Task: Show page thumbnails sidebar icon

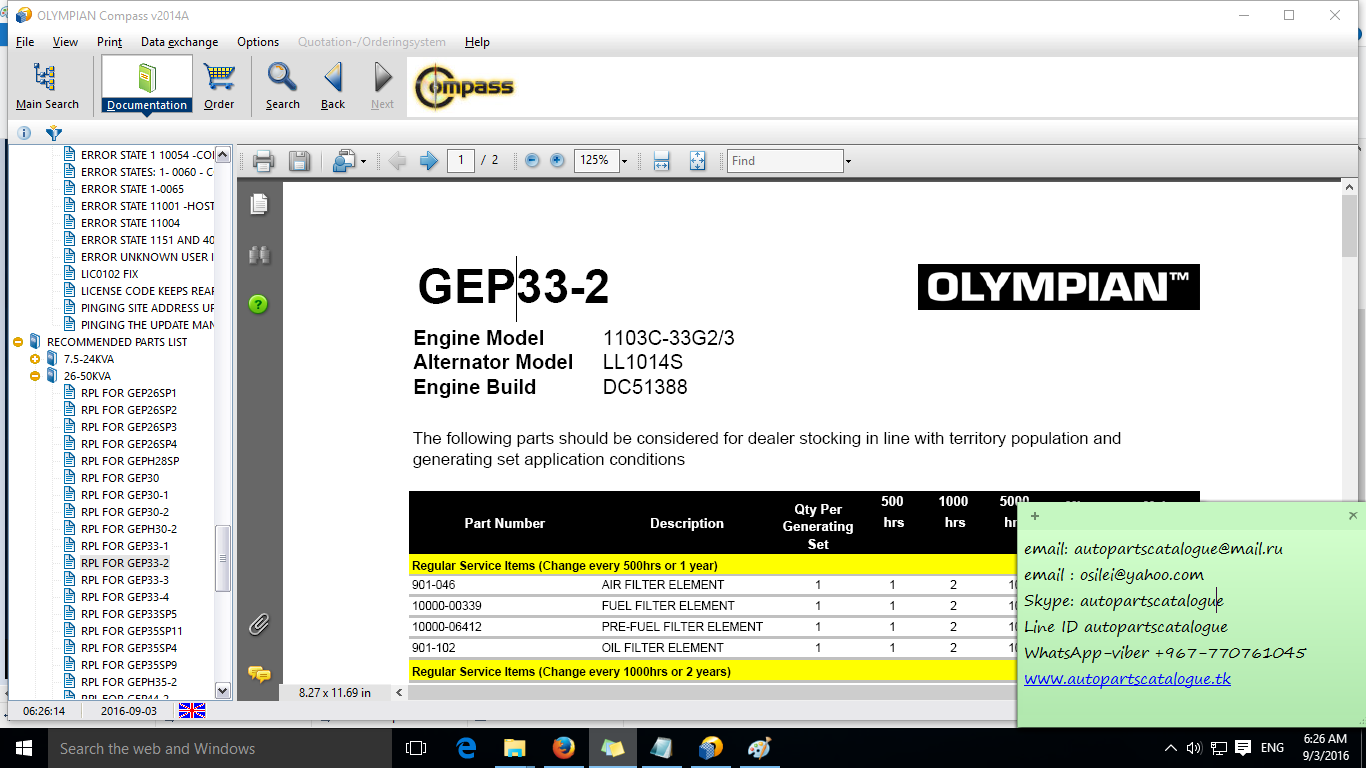Action: (x=257, y=203)
